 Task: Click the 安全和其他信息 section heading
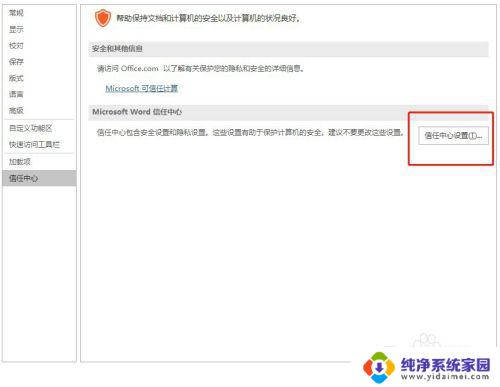pos(117,49)
